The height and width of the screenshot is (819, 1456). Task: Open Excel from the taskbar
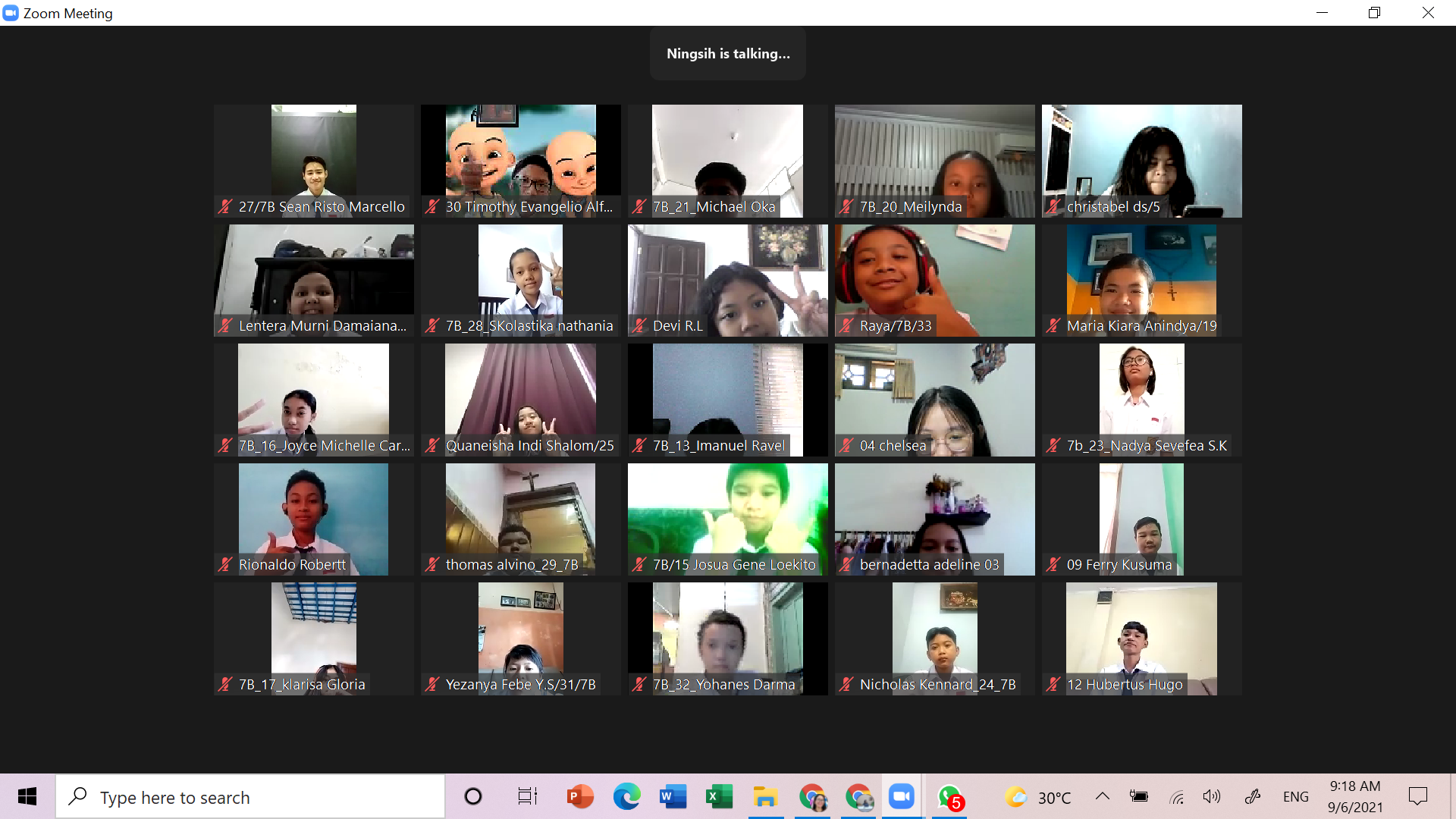719,796
